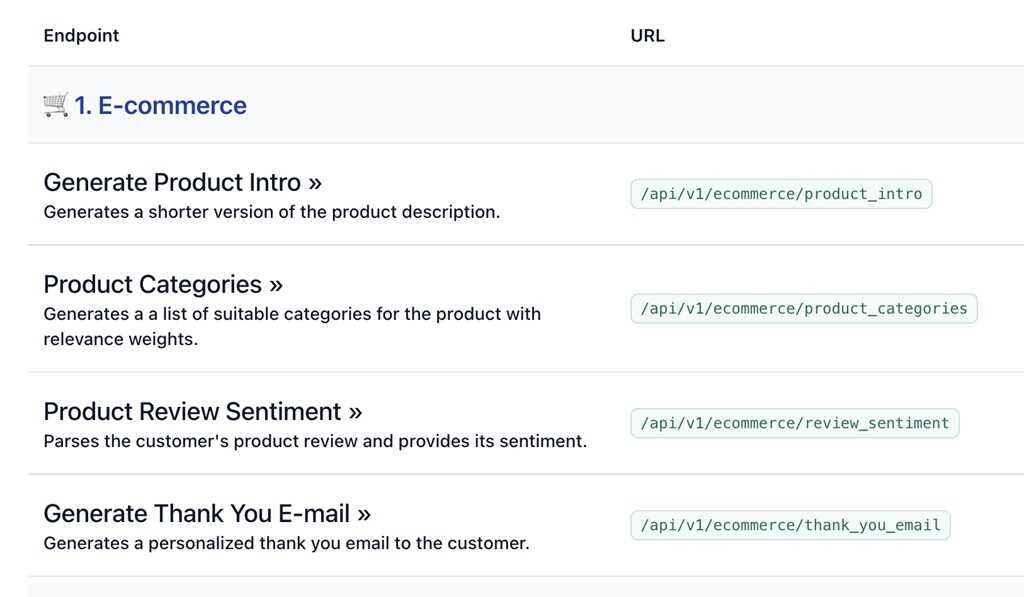
Task: Click the Endpoint column header
Action: click(x=81, y=36)
